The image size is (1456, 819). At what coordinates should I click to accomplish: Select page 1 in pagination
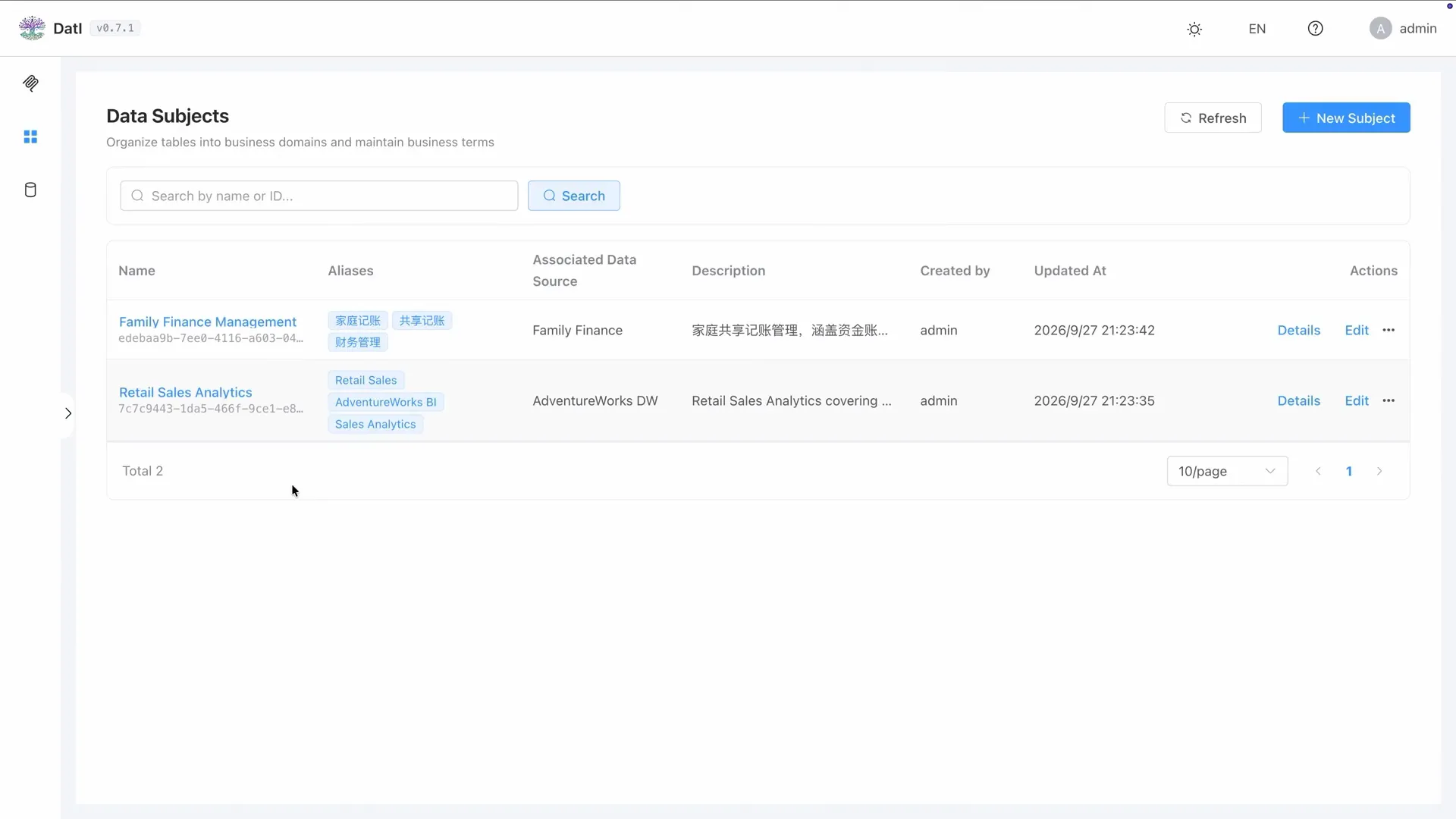pyautogui.click(x=1349, y=471)
